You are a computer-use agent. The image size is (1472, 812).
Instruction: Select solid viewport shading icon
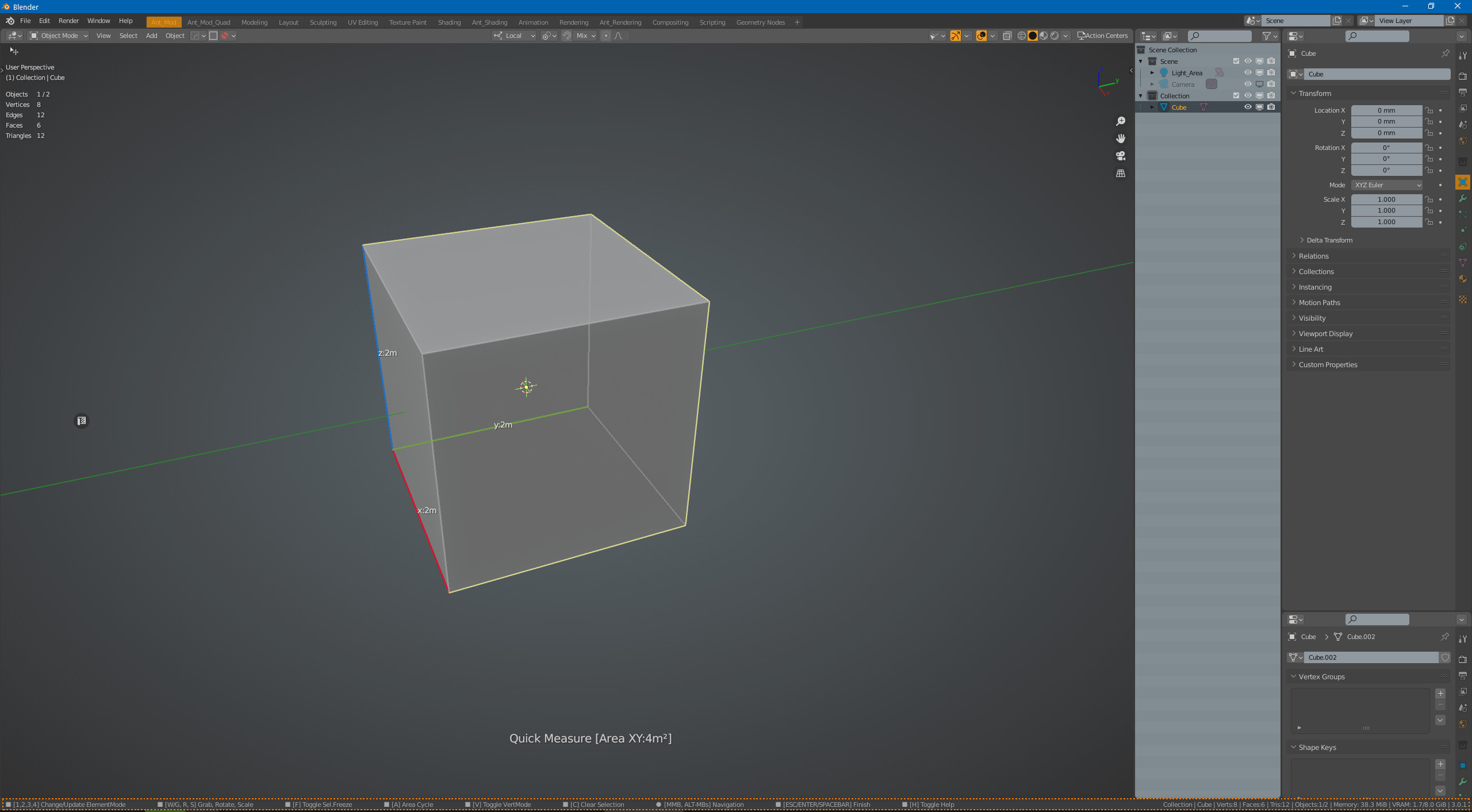1033,36
